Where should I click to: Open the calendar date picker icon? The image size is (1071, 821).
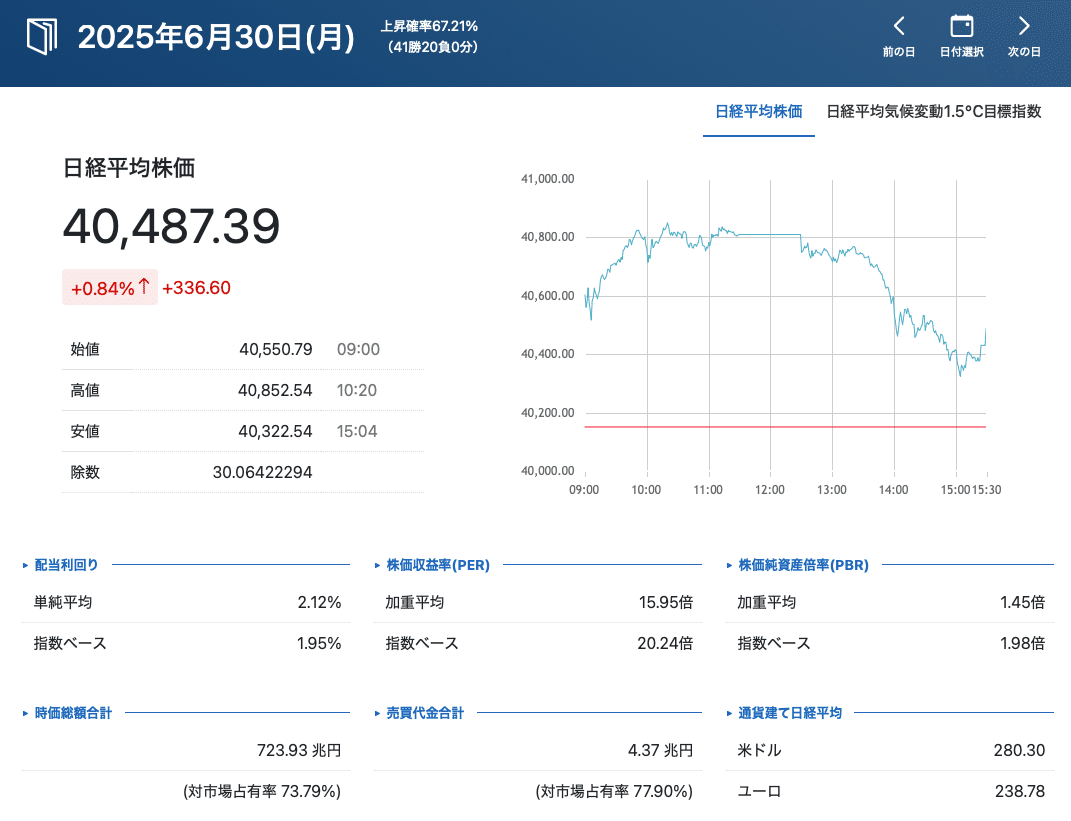[x=961, y=26]
